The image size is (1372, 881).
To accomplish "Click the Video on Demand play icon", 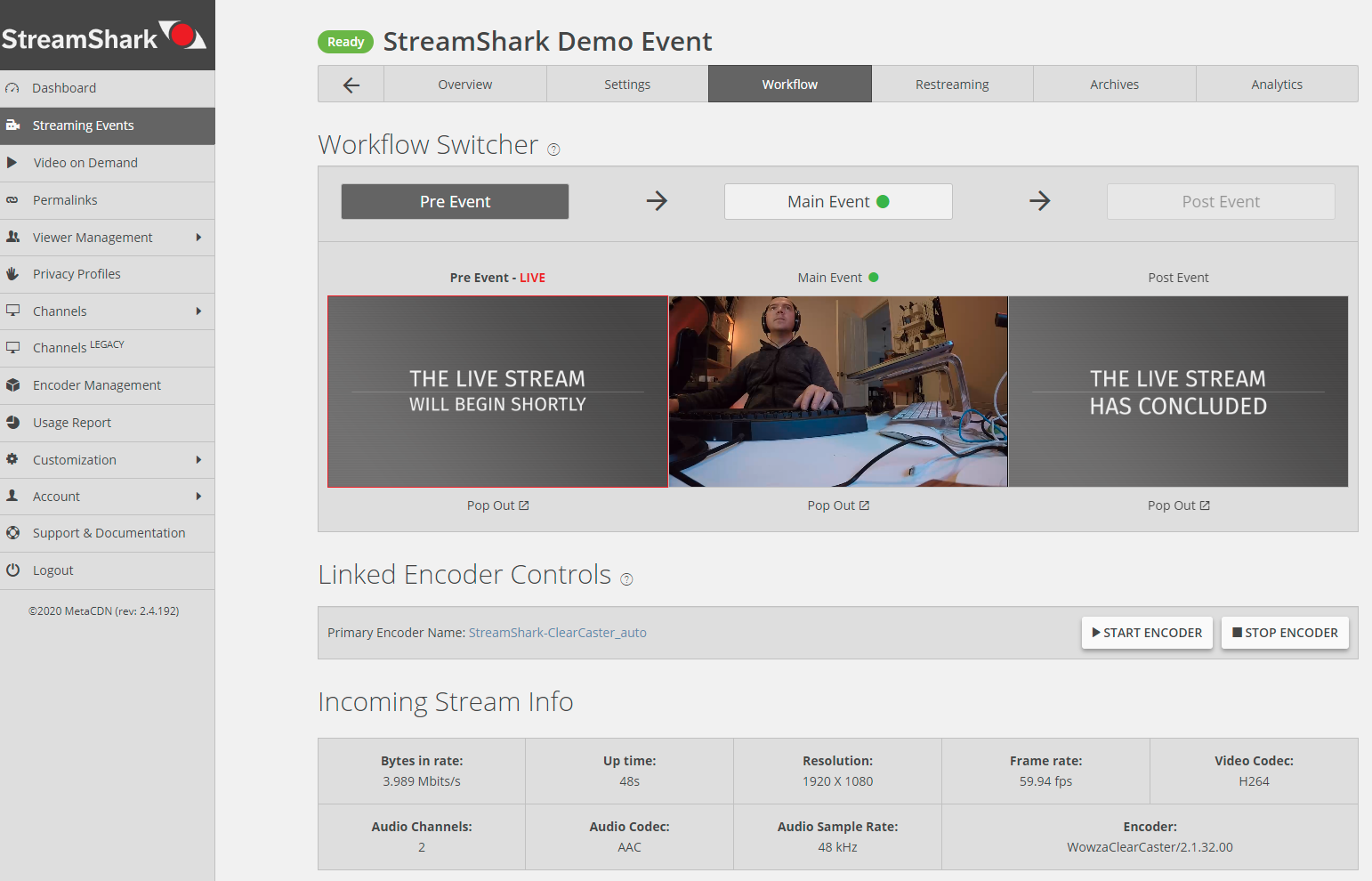I will [x=12, y=163].
